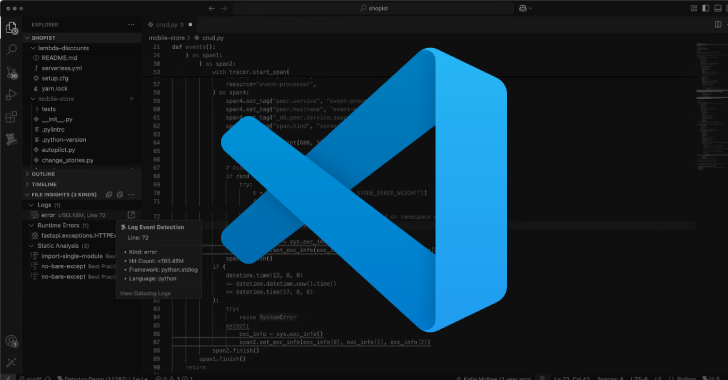Collapse the Runtime Errors group
Image resolution: width=728 pixels, height=380 pixels.
coord(70,225)
